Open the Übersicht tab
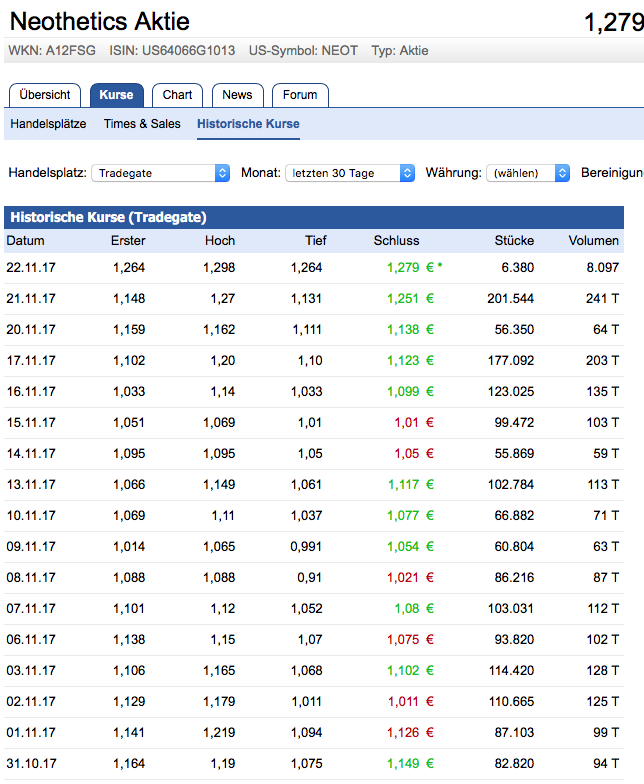The width and height of the screenshot is (644, 784). click(45, 95)
